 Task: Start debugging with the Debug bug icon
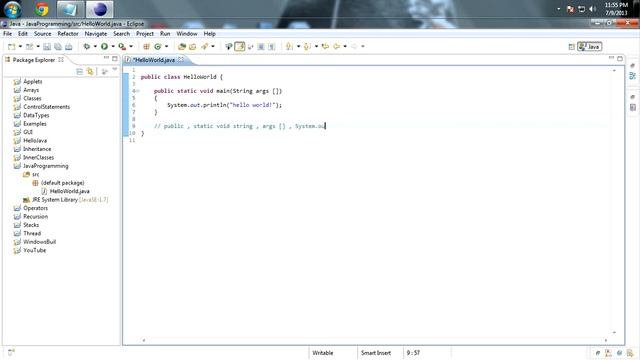coord(87,47)
